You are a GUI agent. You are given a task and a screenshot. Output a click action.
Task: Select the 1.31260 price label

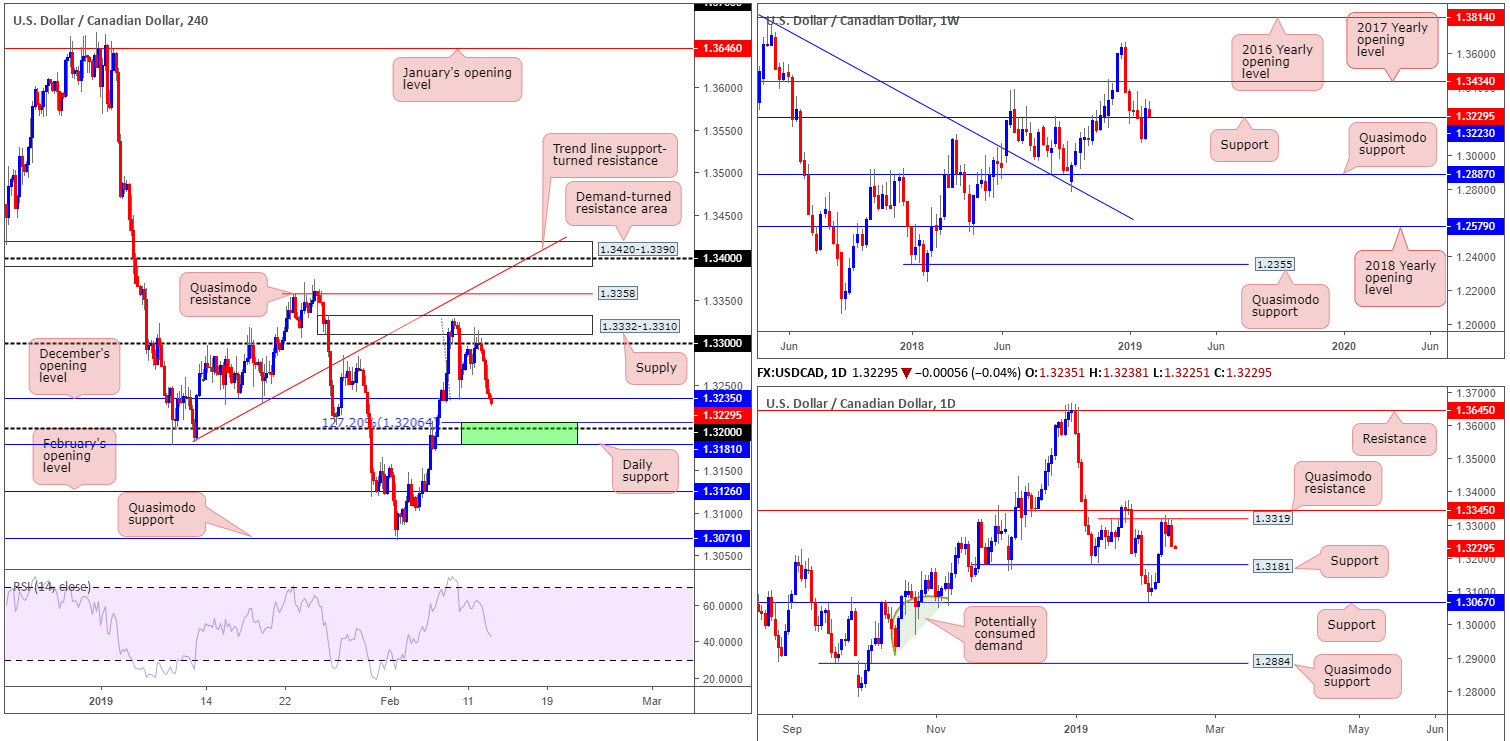(721, 491)
